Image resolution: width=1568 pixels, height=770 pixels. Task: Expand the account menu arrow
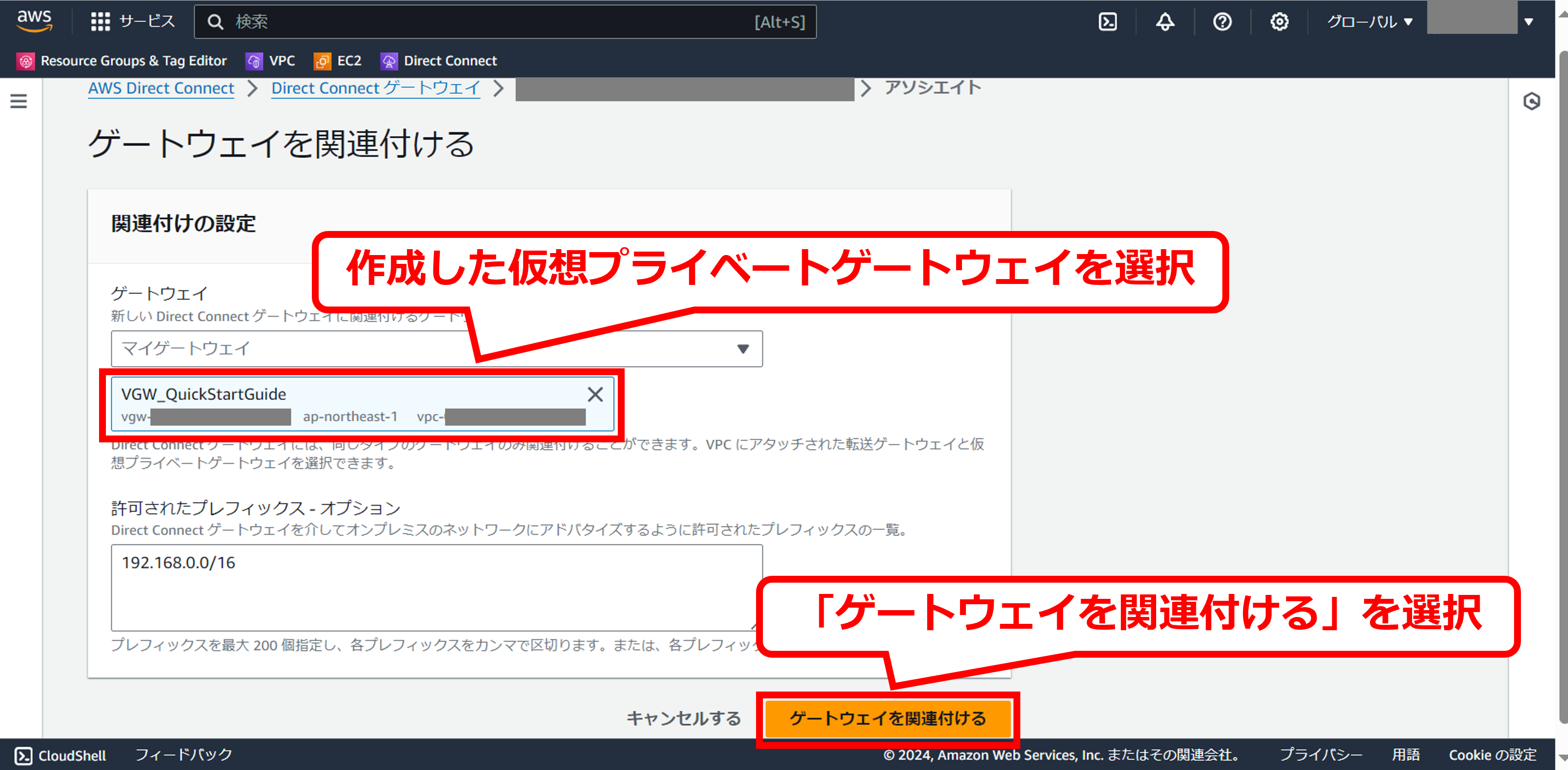(1528, 22)
